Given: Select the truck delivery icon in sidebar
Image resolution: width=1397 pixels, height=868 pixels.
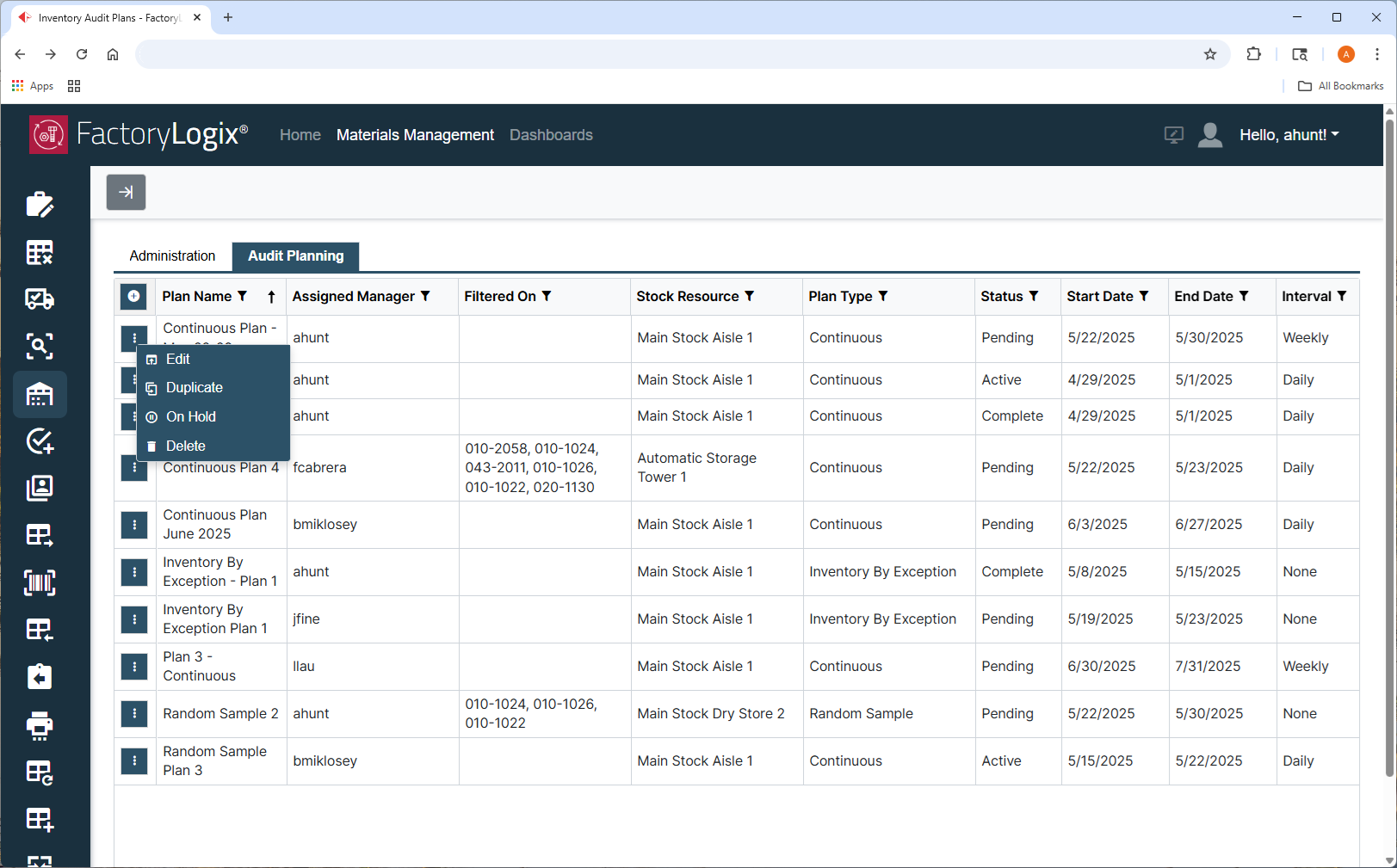Looking at the screenshot, I should 40,299.
